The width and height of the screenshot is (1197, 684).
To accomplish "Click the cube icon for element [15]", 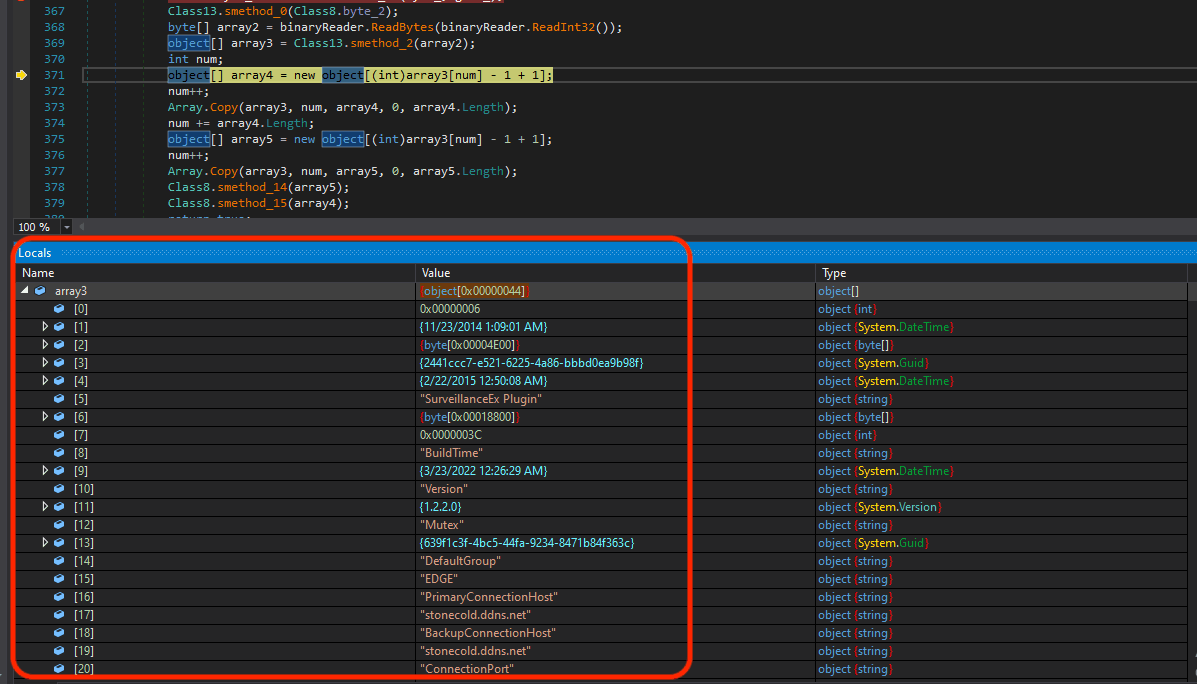I will (59, 579).
